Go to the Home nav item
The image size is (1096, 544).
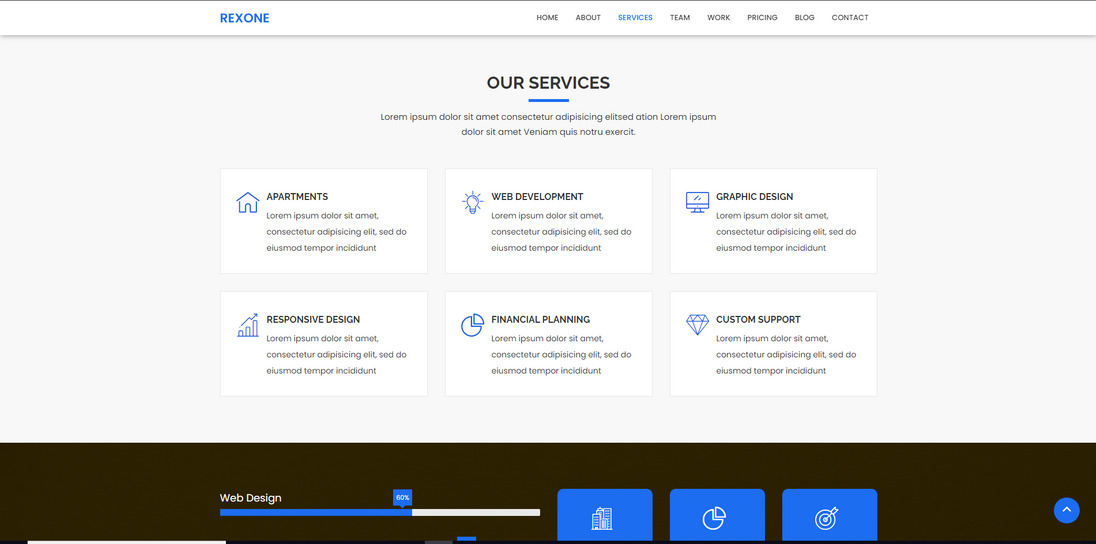coord(547,18)
